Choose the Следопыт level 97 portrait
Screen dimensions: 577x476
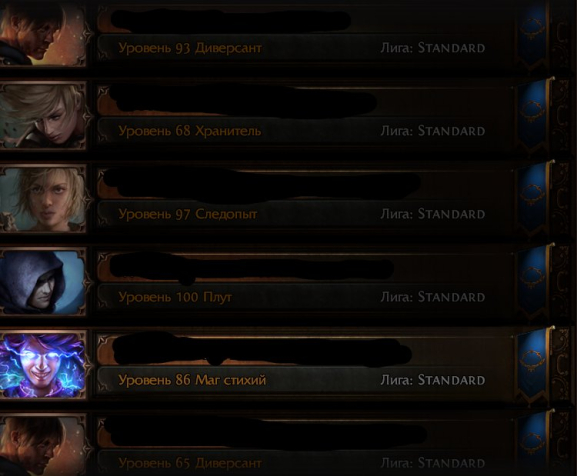point(42,198)
